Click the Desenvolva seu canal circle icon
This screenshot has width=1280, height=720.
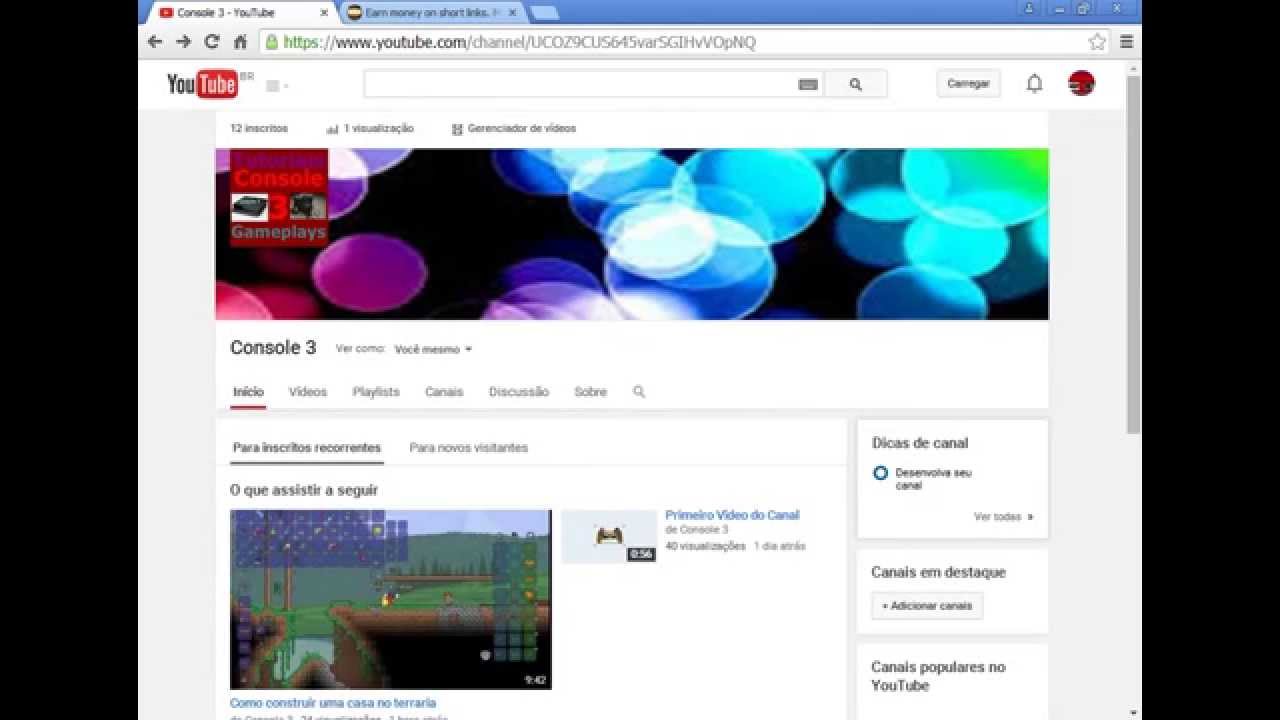[880, 473]
